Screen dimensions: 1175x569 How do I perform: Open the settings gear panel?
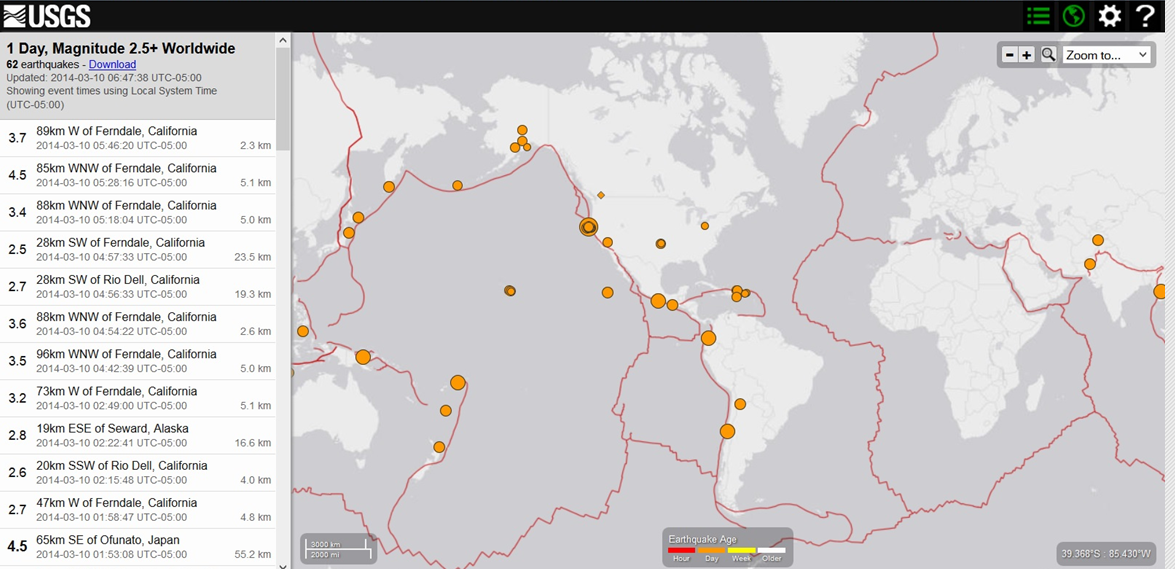(1109, 16)
